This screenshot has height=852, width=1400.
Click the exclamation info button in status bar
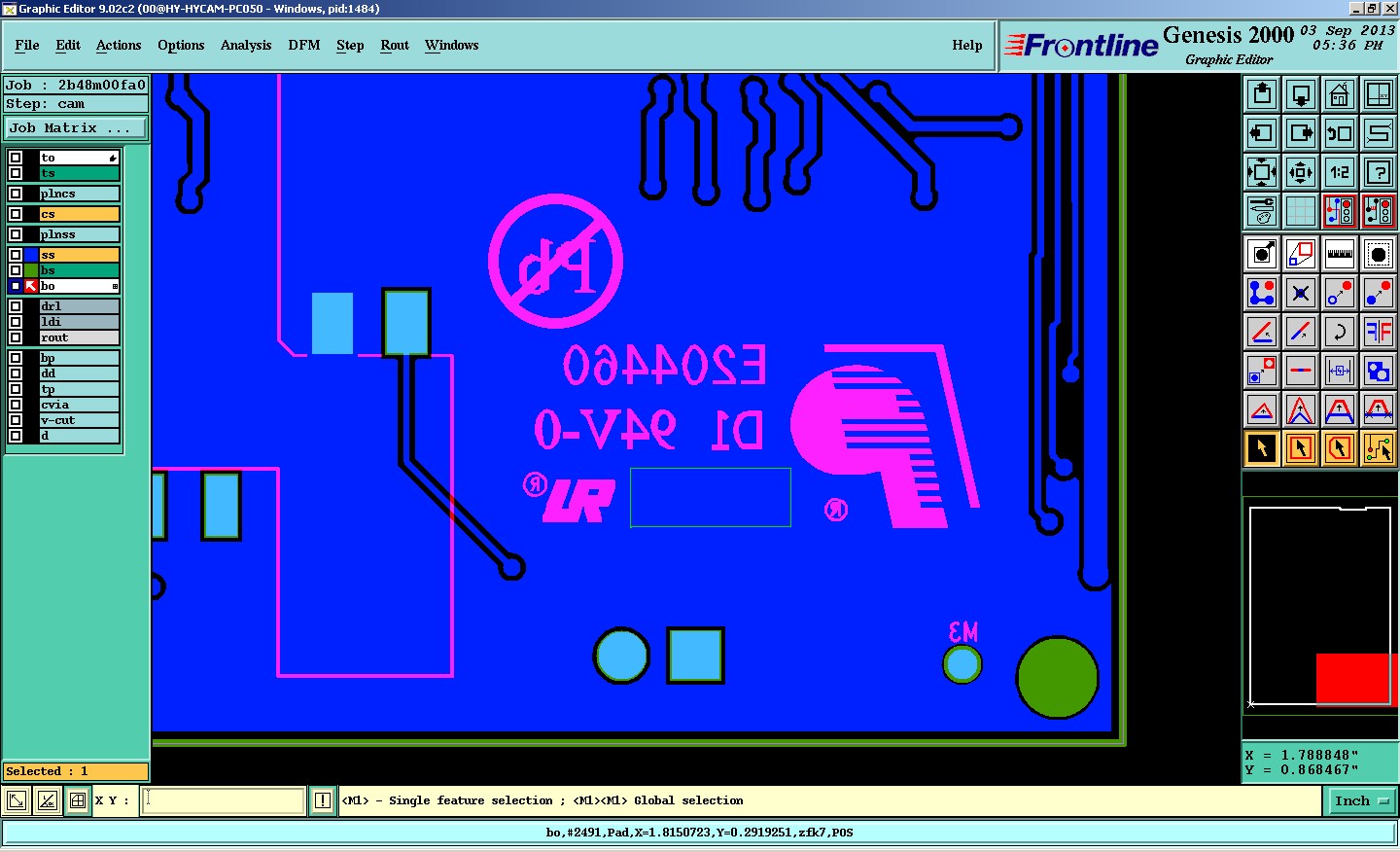point(323,800)
